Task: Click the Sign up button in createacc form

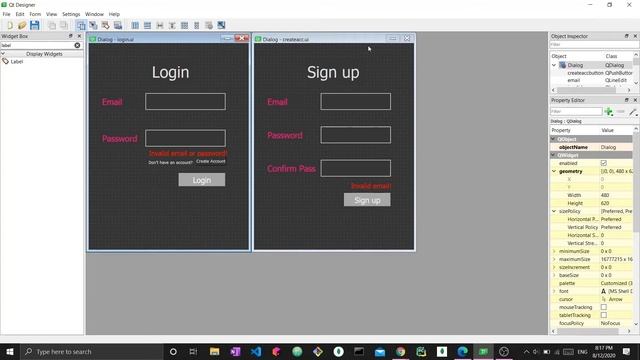Action: (x=367, y=200)
